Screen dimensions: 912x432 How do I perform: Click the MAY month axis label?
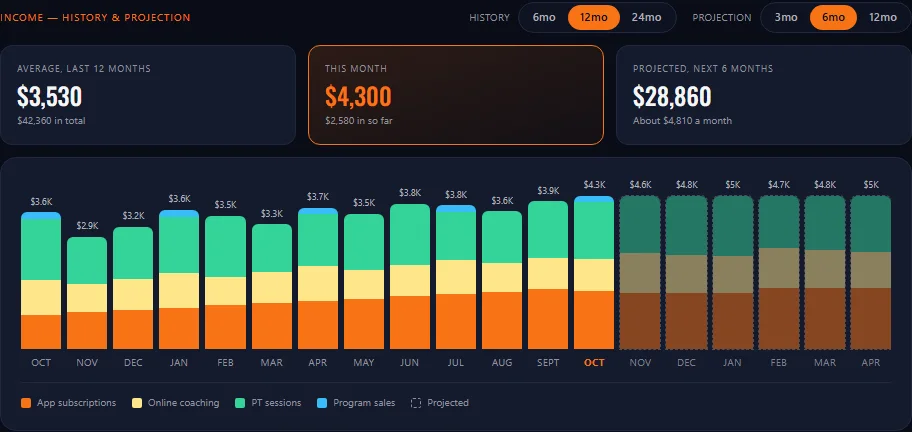364,363
